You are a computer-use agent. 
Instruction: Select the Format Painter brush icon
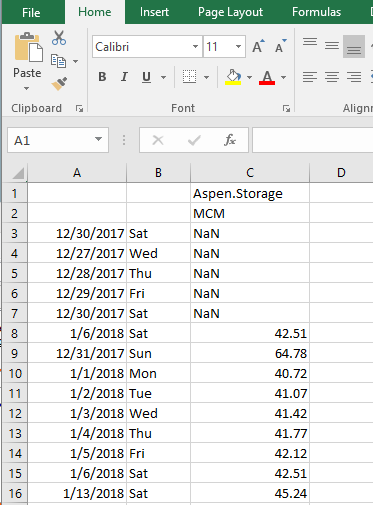point(59,84)
